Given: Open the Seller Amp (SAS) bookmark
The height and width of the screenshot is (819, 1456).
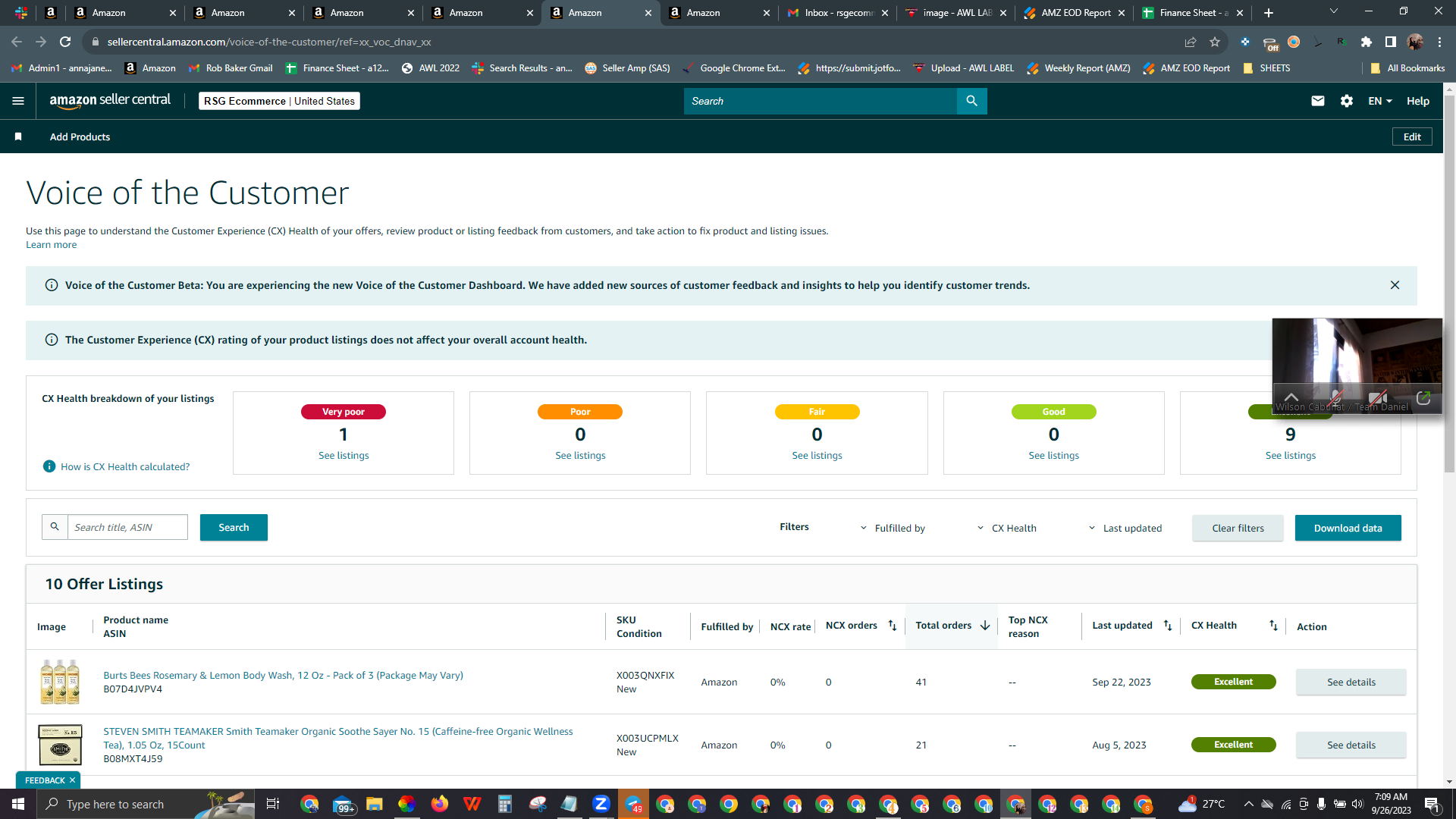Looking at the screenshot, I should pos(627,68).
